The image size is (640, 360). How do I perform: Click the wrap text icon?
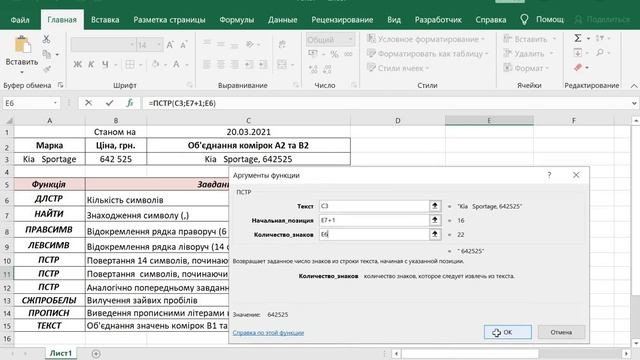(x=282, y=44)
